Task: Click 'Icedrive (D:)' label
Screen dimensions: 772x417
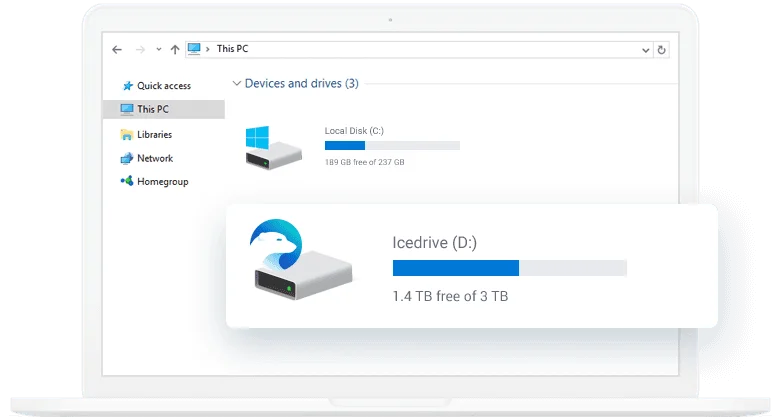Action: point(435,242)
